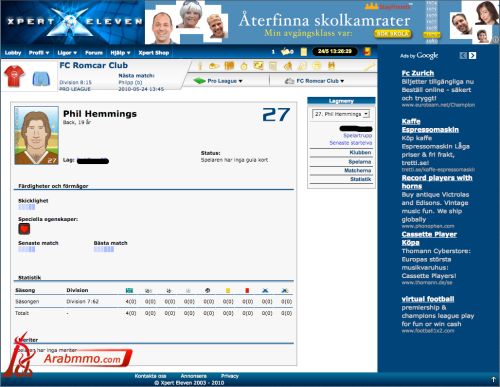Screen dimensions: 500x387
Task: Click Kontakta oss in the footer
Action: point(150,376)
